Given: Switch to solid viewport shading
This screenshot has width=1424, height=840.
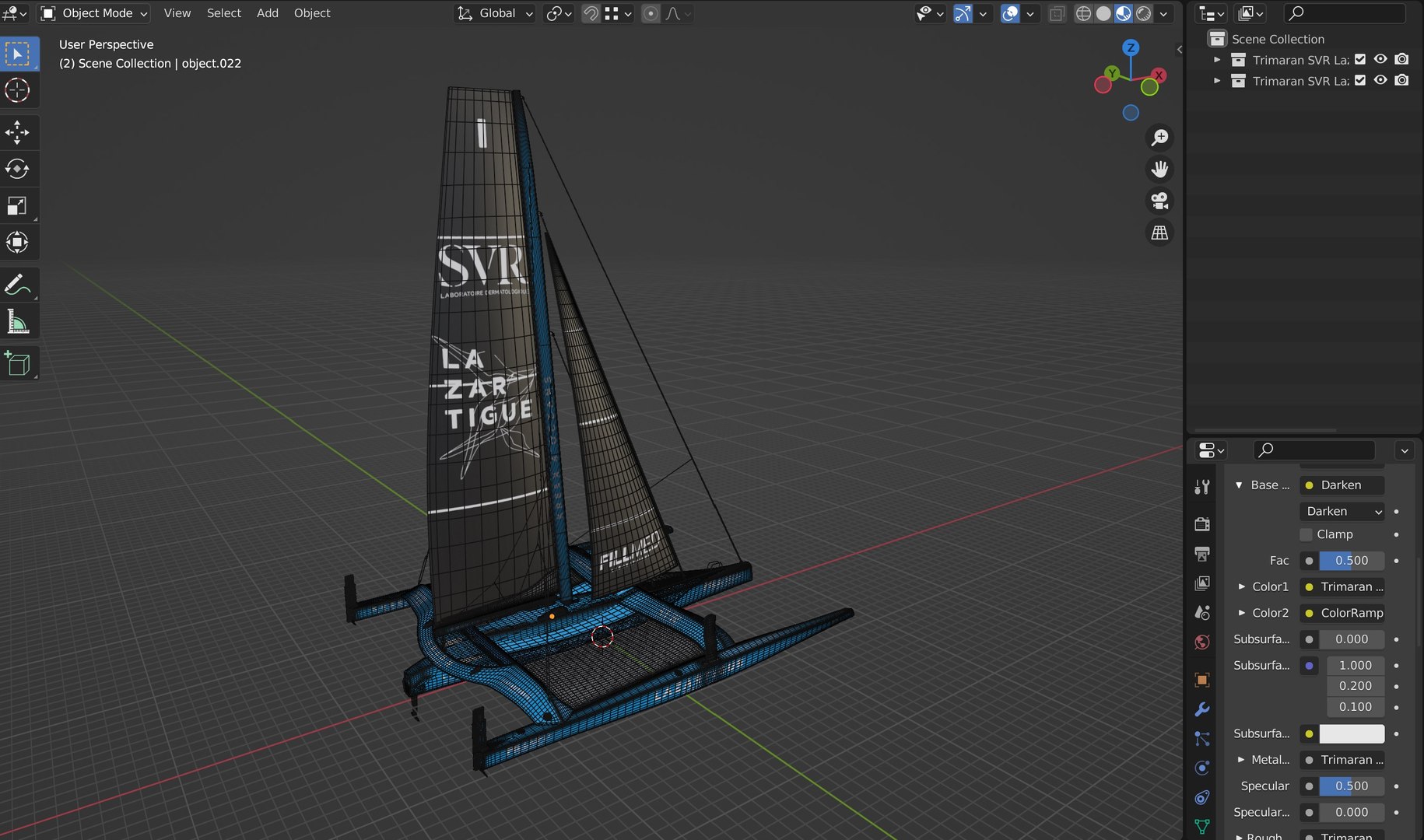Looking at the screenshot, I should click(x=1103, y=13).
